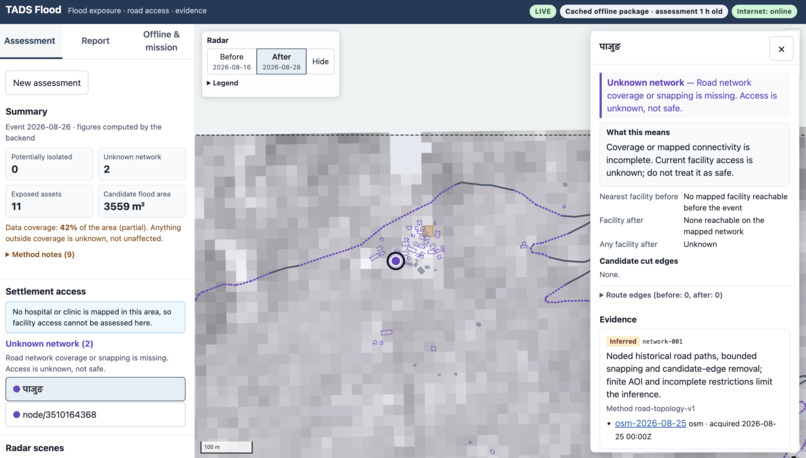Select the Before 2026-08-16 radar scene
Viewport: 806px width, 458px height.
coord(232,62)
